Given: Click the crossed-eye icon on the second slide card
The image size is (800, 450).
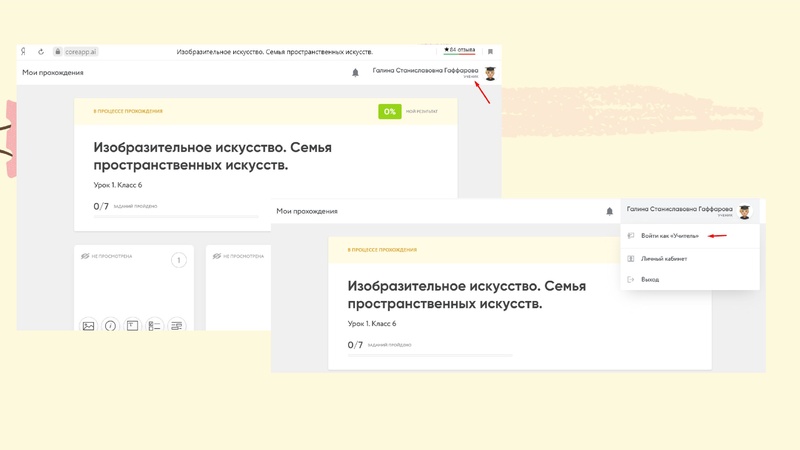Looking at the screenshot, I should pos(217,256).
